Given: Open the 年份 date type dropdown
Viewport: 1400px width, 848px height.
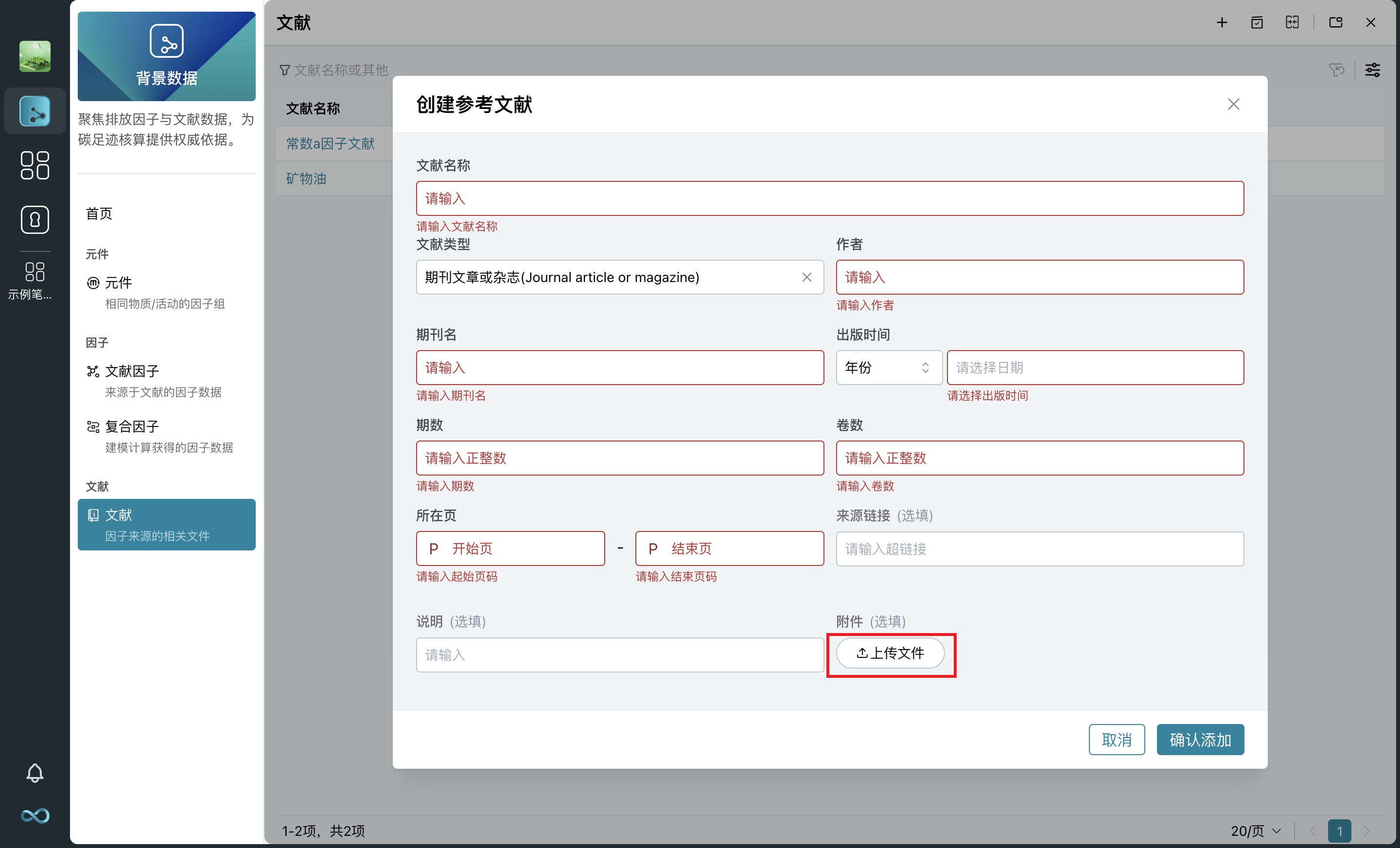Looking at the screenshot, I should coord(888,368).
